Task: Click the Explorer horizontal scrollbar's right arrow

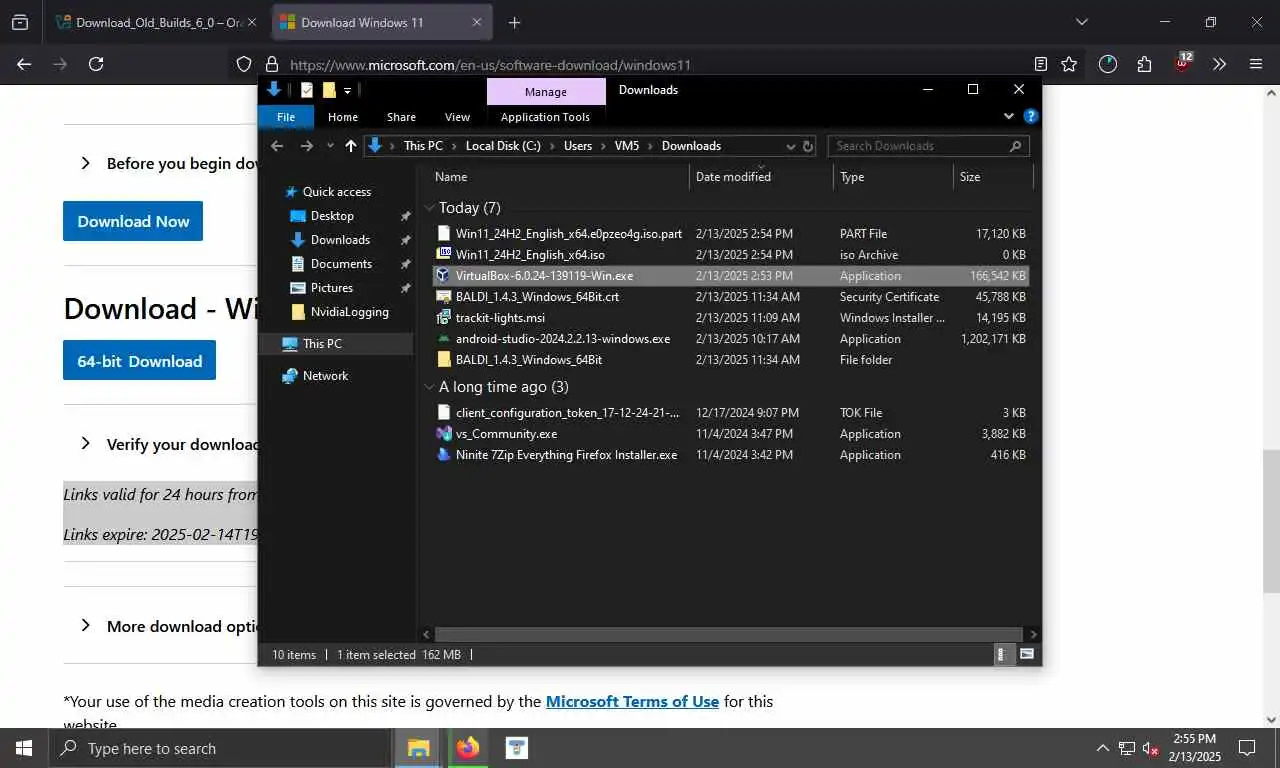Action: [1033, 635]
